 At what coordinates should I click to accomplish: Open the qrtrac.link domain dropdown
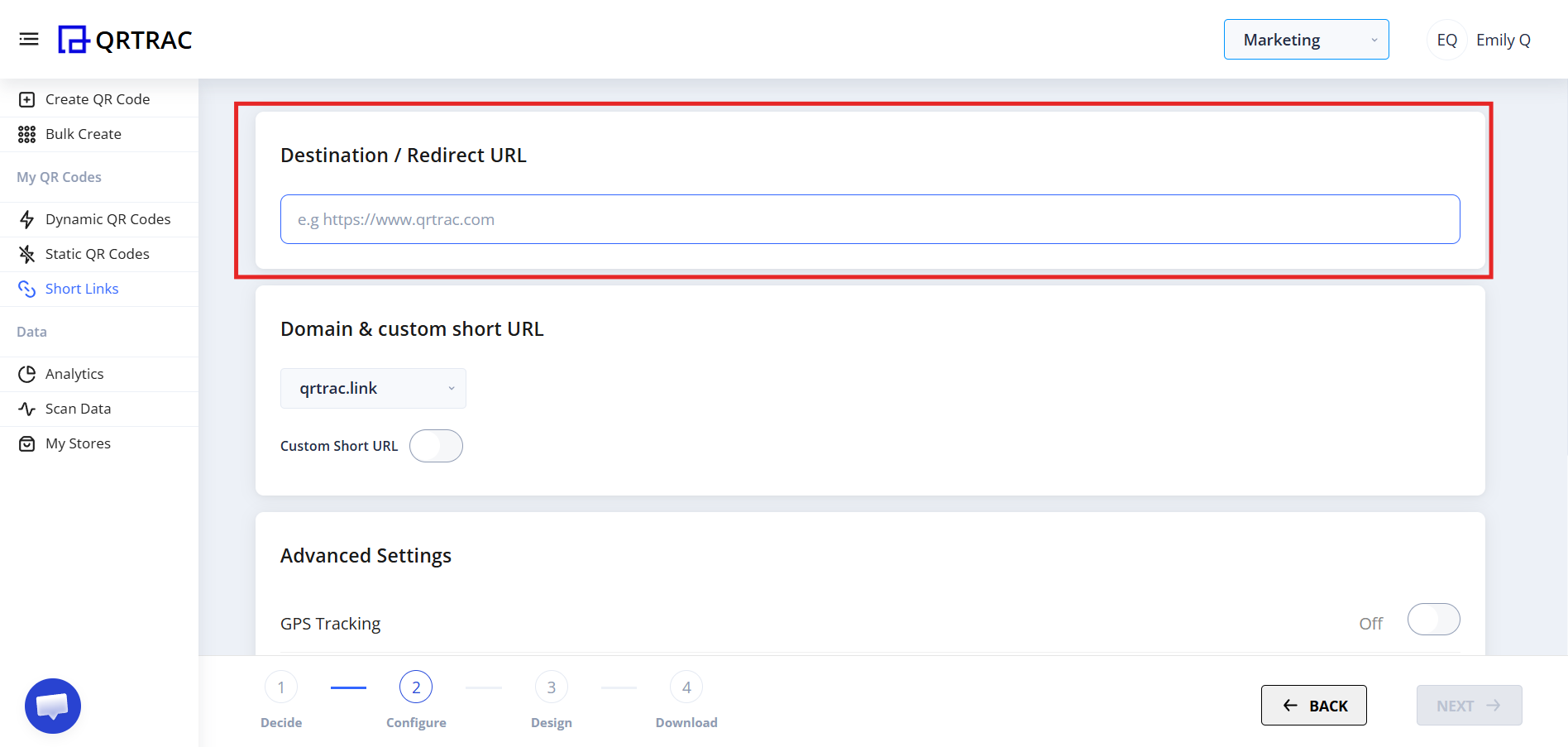[373, 388]
